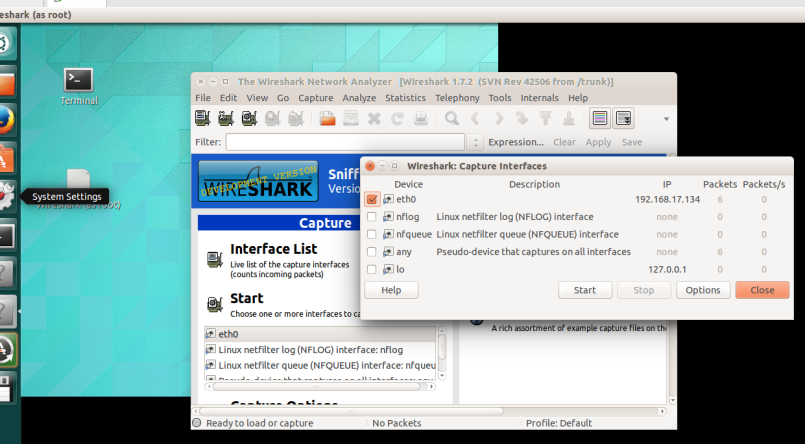Click the interface icon beside eth0 in dialog
The height and width of the screenshot is (444, 806).
pyautogui.click(x=388, y=199)
